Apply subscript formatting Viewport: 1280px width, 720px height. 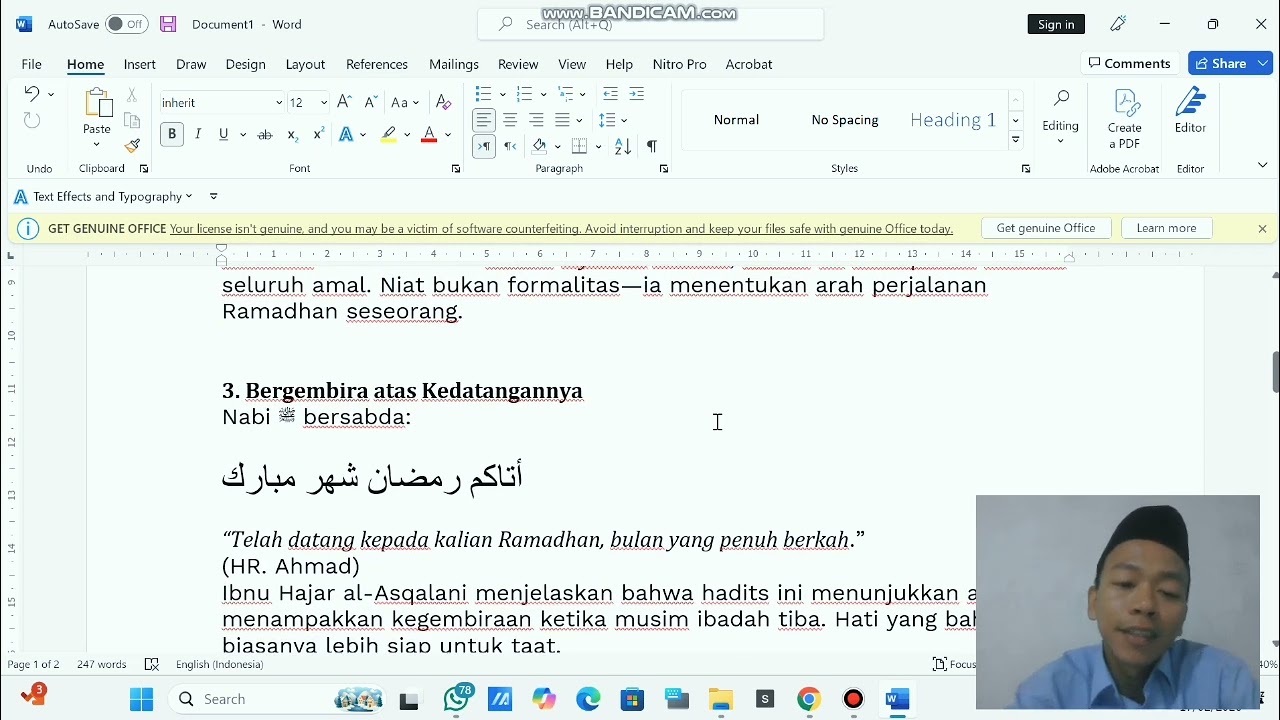[x=292, y=135]
